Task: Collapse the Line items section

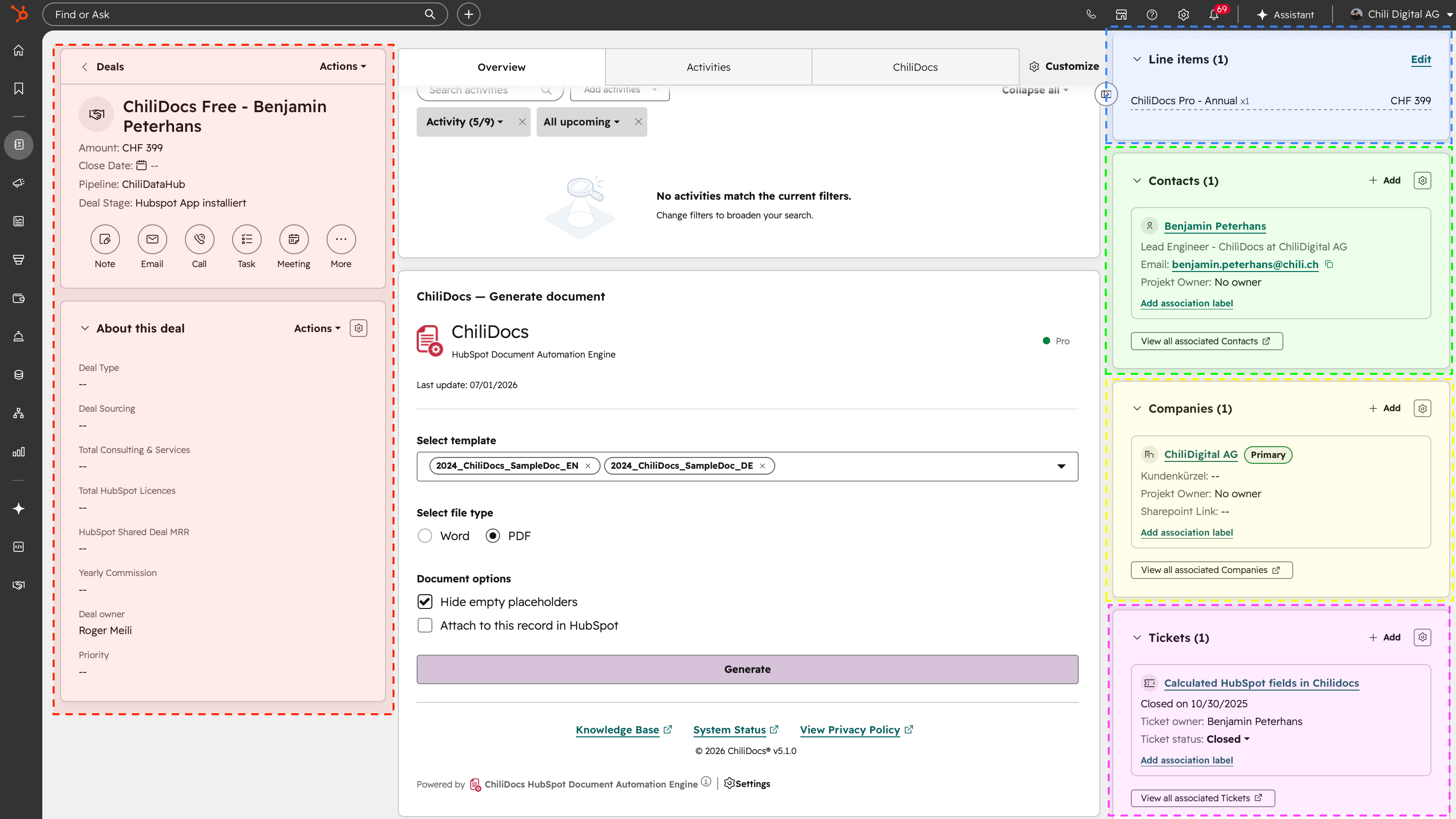Action: [1137, 60]
